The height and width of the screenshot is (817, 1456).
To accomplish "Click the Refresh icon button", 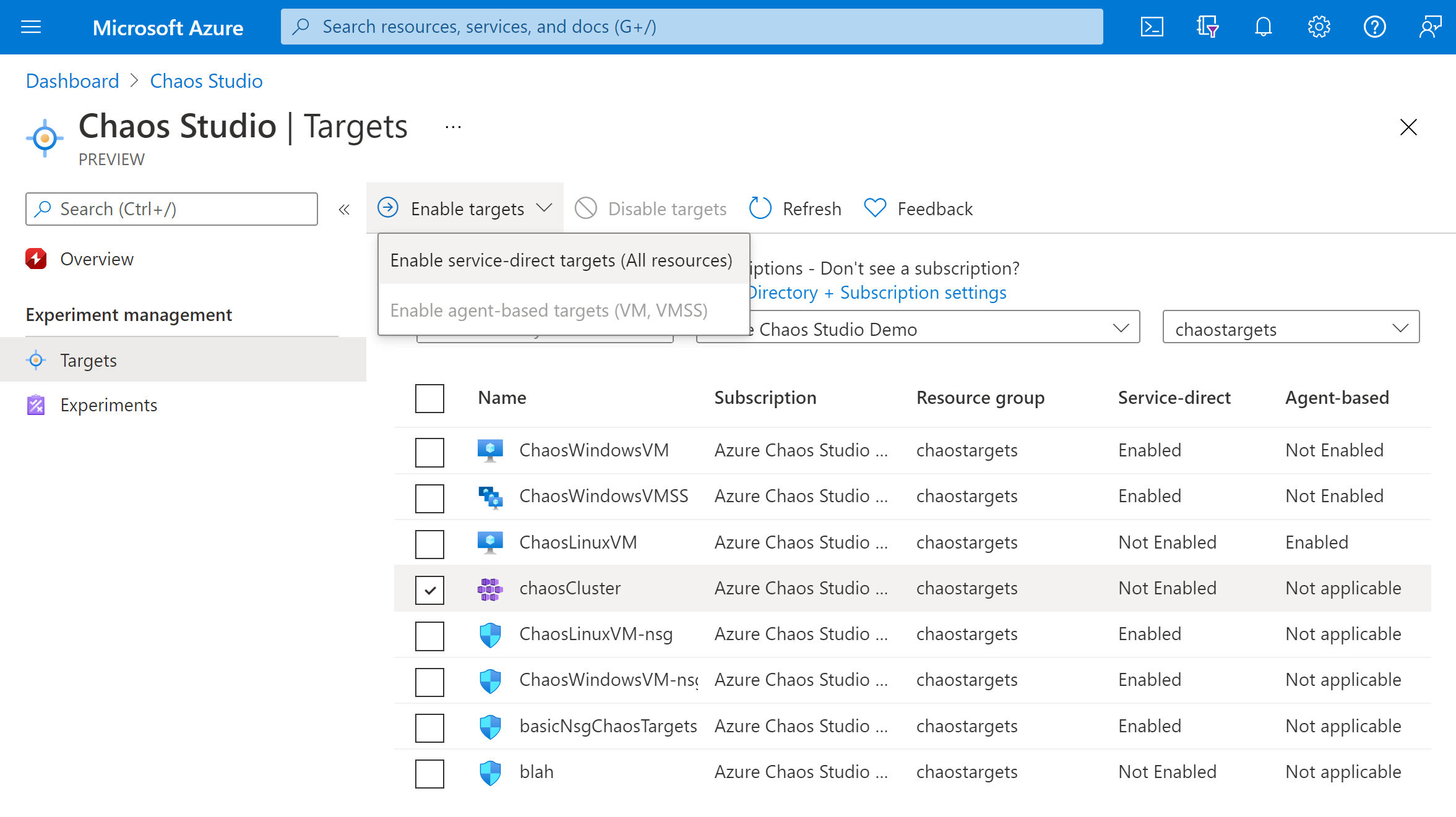I will tap(762, 208).
